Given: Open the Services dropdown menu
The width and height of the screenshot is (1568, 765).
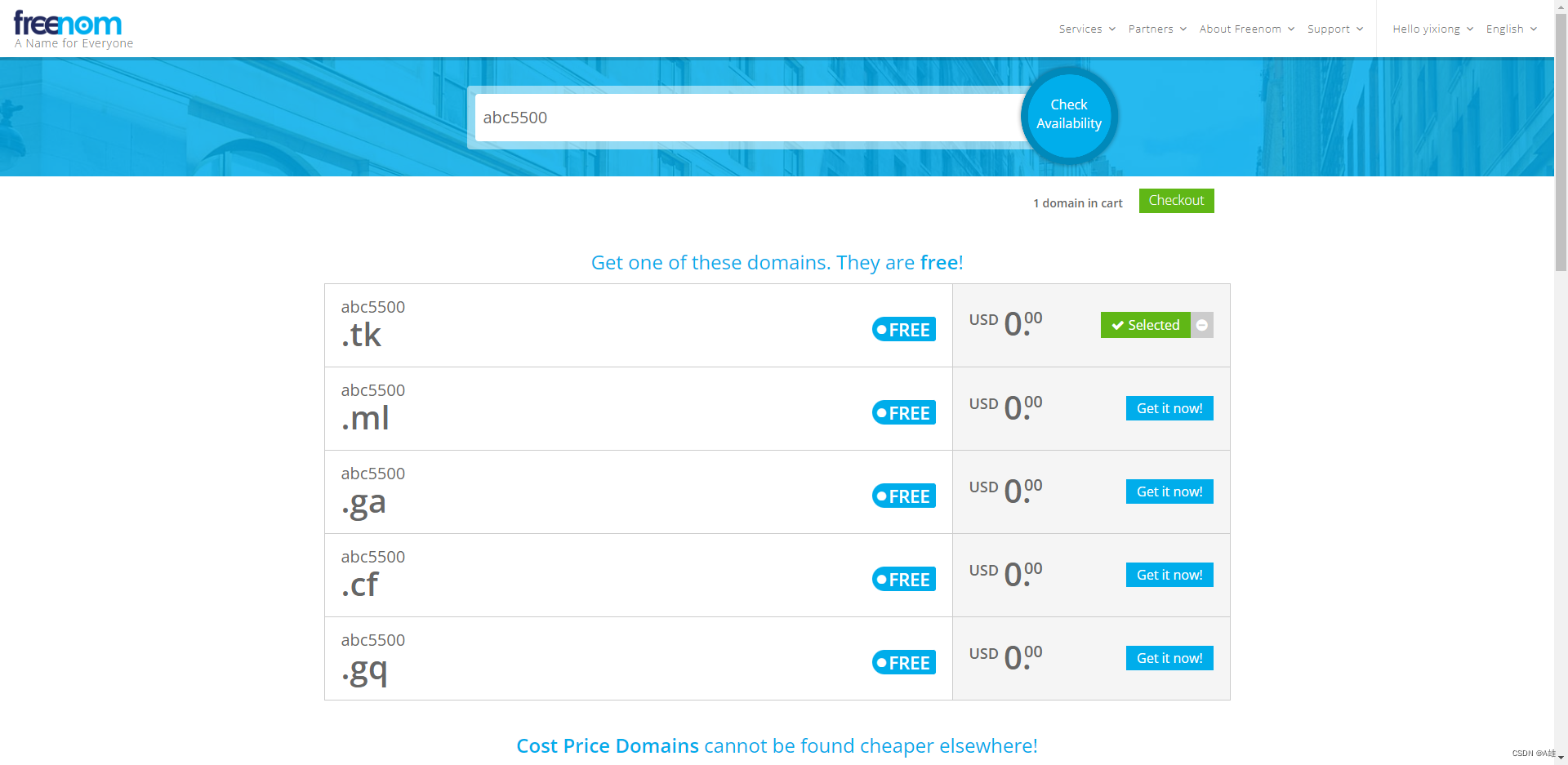Looking at the screenshot, I should point(1087,29).
